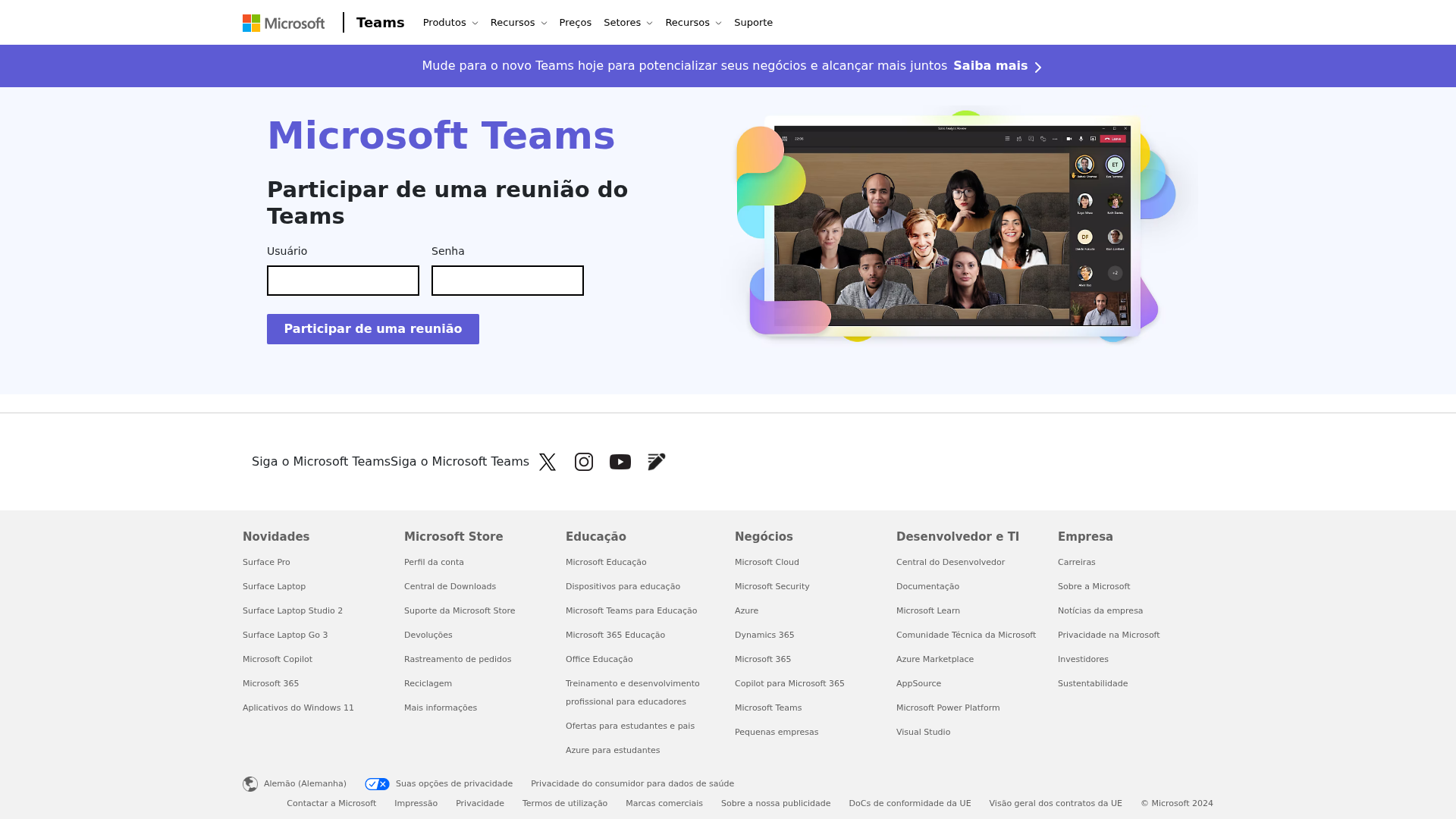
Task: Go to Teams product home link
Action: pos(380,23)
